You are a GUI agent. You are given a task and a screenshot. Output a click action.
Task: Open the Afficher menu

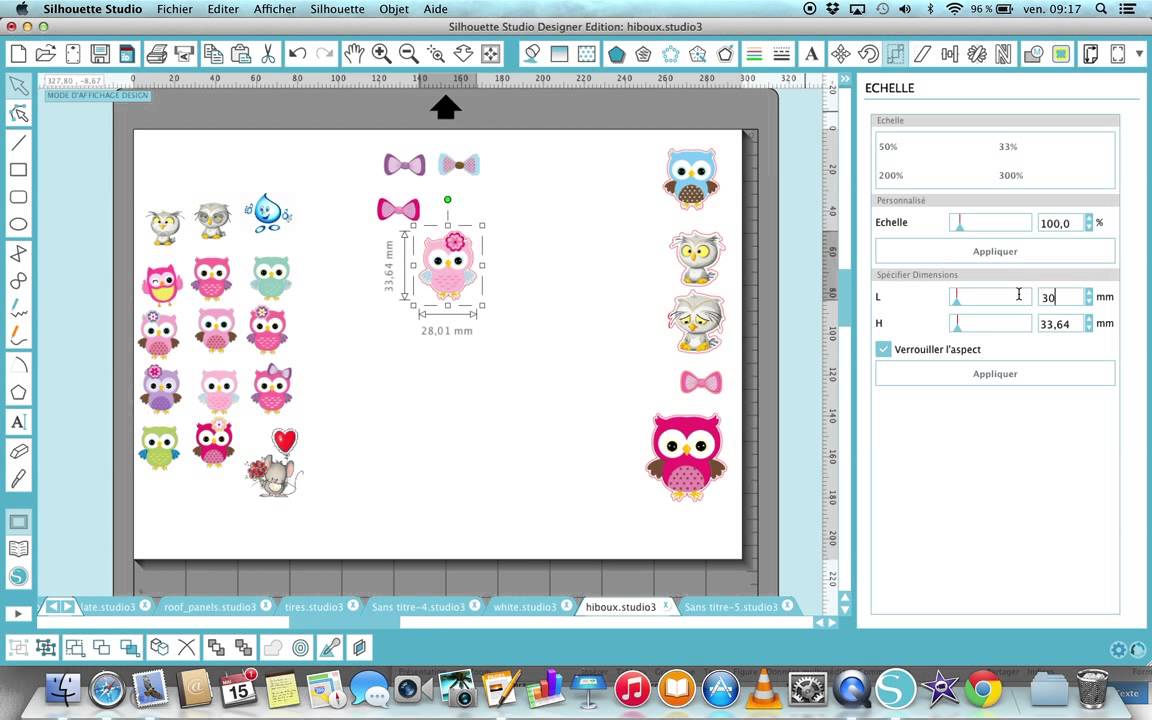click(x=275, y=9)
